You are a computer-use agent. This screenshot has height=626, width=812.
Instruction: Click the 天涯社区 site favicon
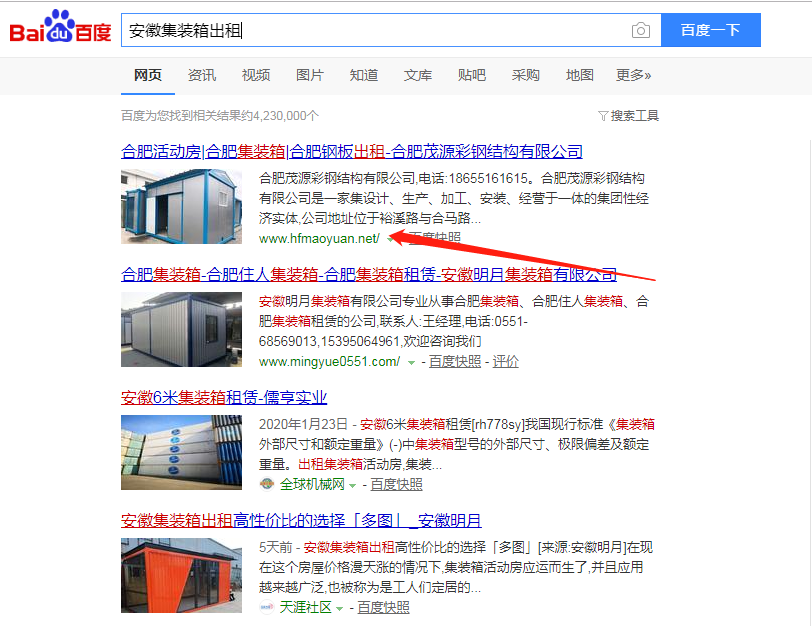pyautogui.click(x=267, y=607)
